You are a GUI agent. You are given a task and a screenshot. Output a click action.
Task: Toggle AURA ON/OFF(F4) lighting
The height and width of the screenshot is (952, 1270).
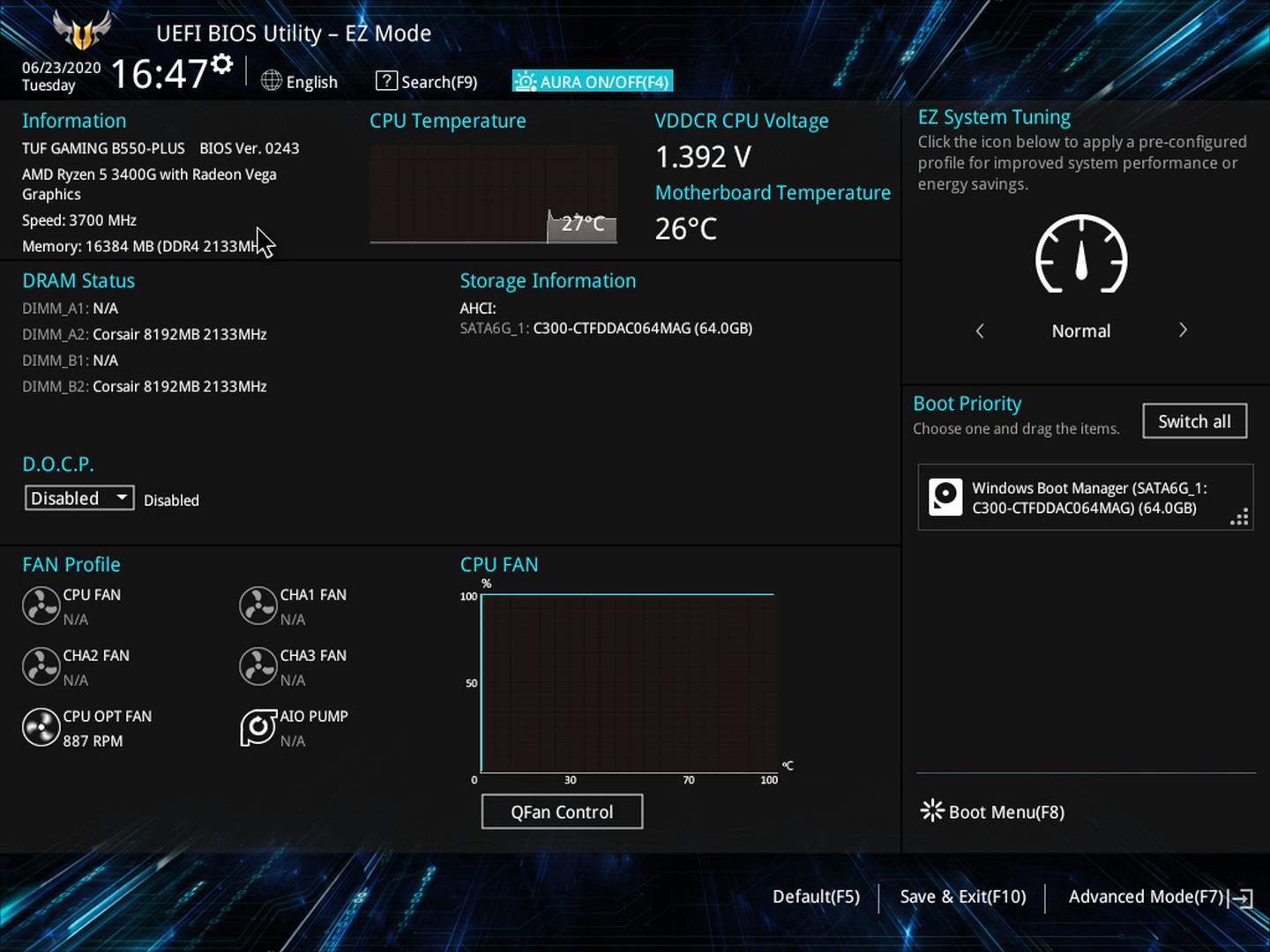pyautogui.click(x=593, y=81)
